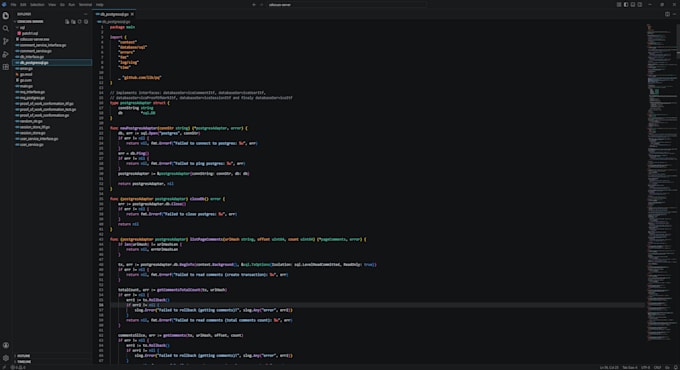Go forward with navigation arrow
Viewport: 680px width, 370px height.
click(x=262, y=4)
